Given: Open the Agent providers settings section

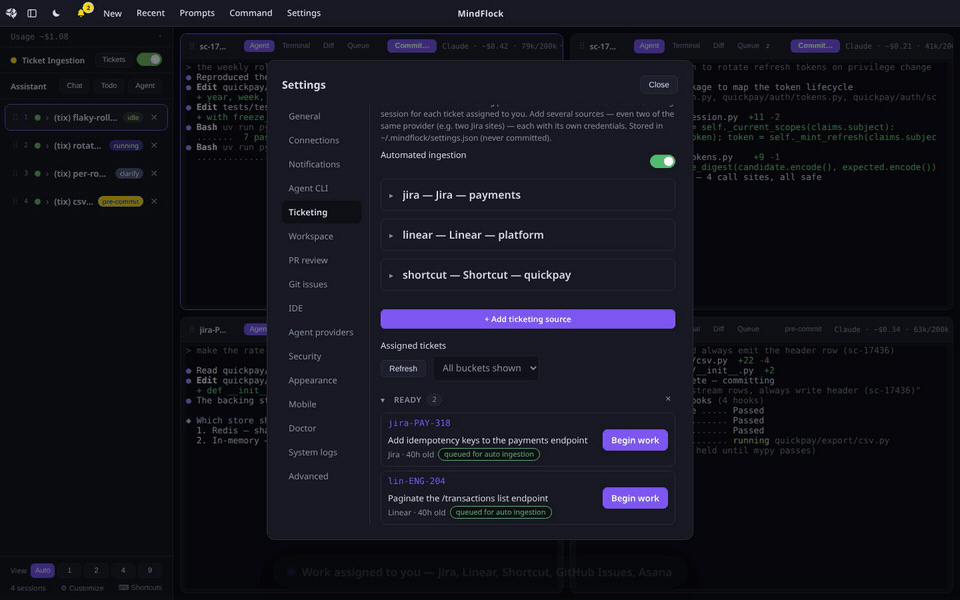Looking at the screenshot, I should 321,332.
